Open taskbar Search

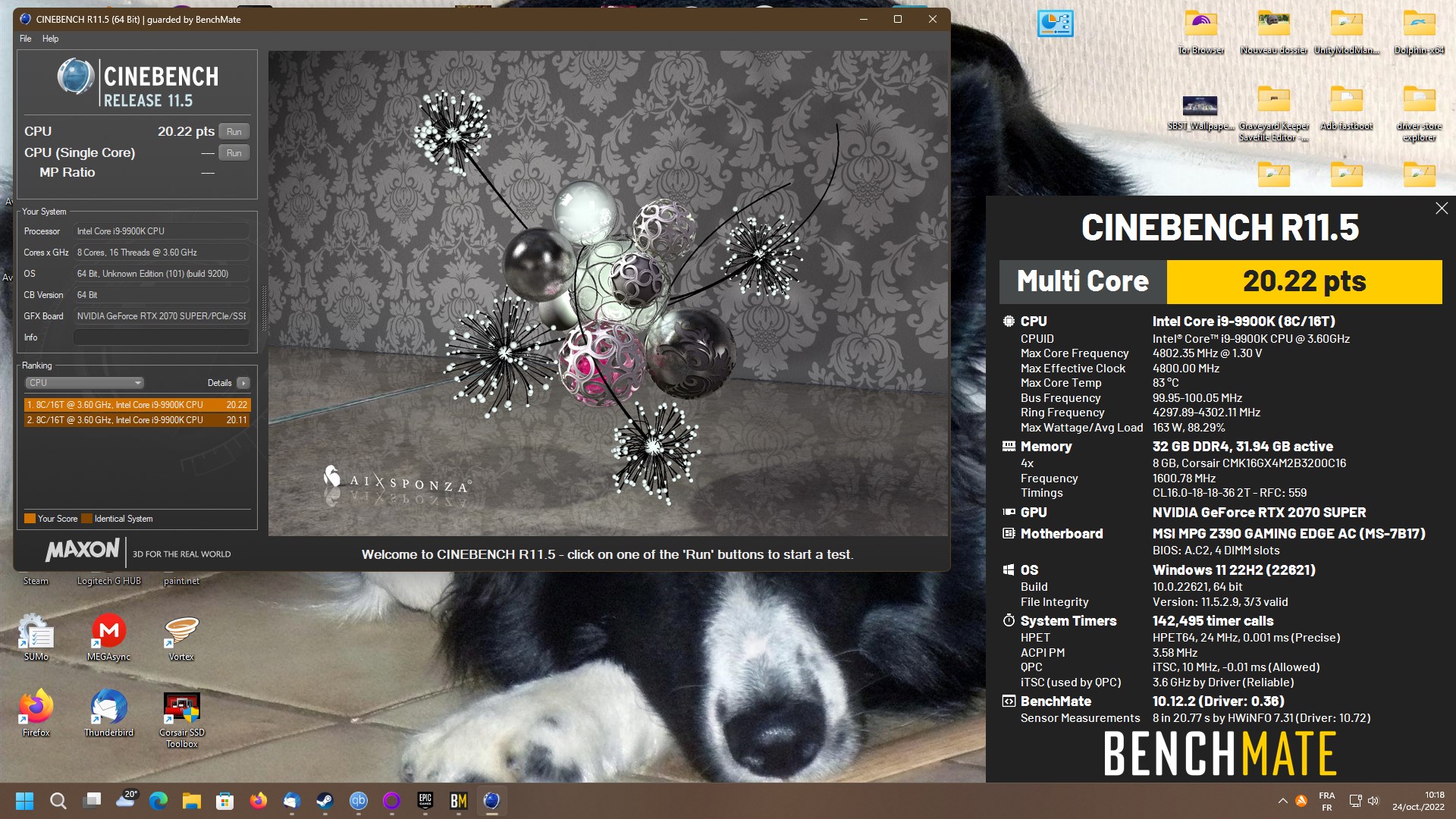(x=58, y=801)
